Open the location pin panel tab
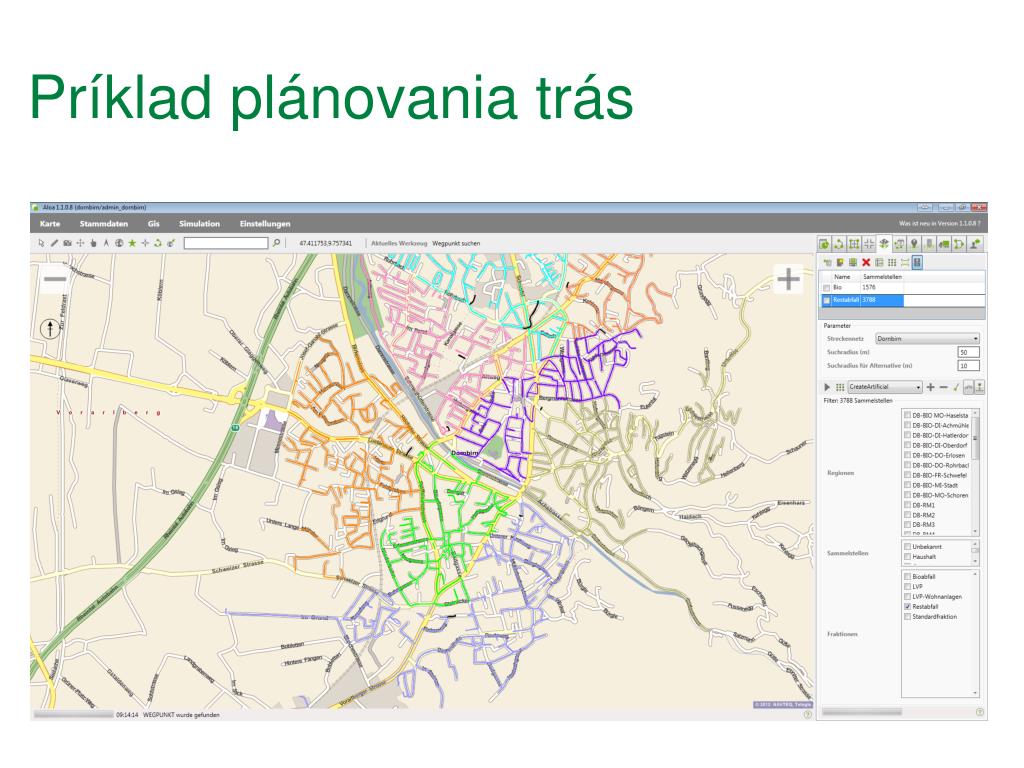This screenshot has width=1024, height=768. [914, 244]
